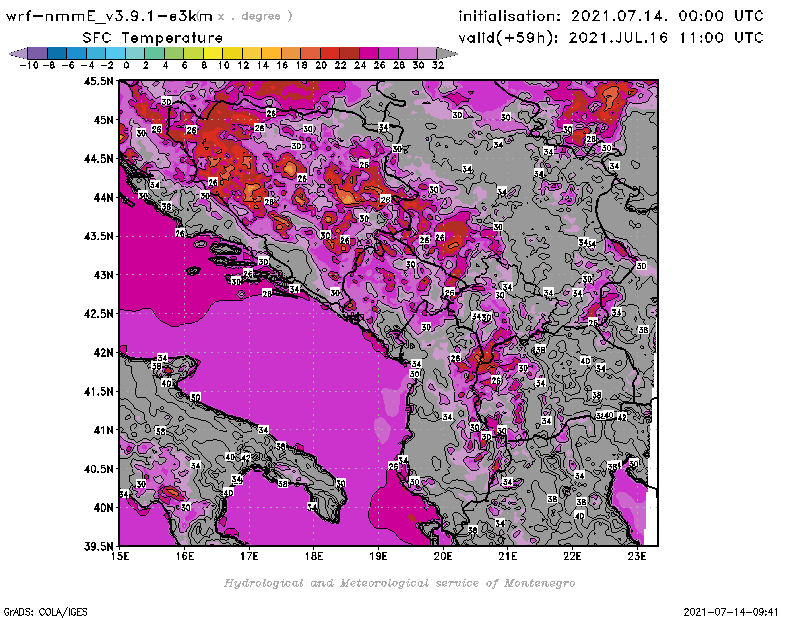Image resolution: width=800 pixels, height=618 pixels.
Task: Pick the orange swatch between 14 and 16
Action: 271,53
